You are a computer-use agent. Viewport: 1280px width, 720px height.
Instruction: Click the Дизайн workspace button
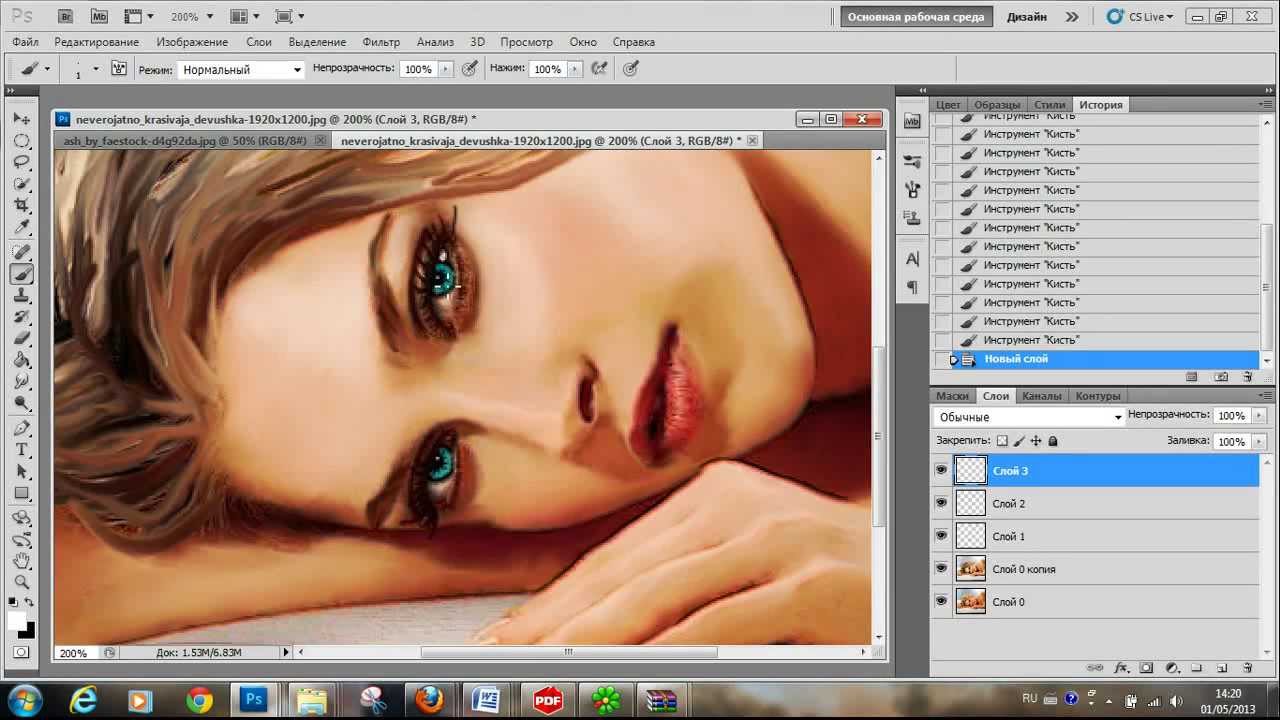1027,17
